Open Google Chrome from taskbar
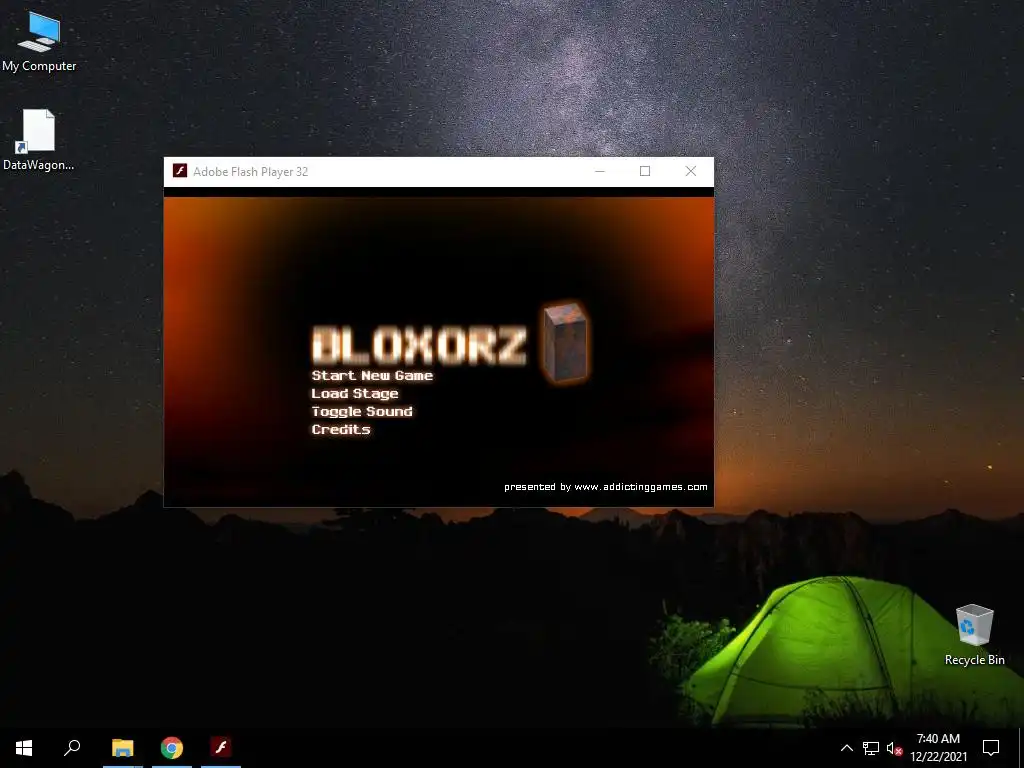This screenshot has width=1024, height=768. [172, 748]
